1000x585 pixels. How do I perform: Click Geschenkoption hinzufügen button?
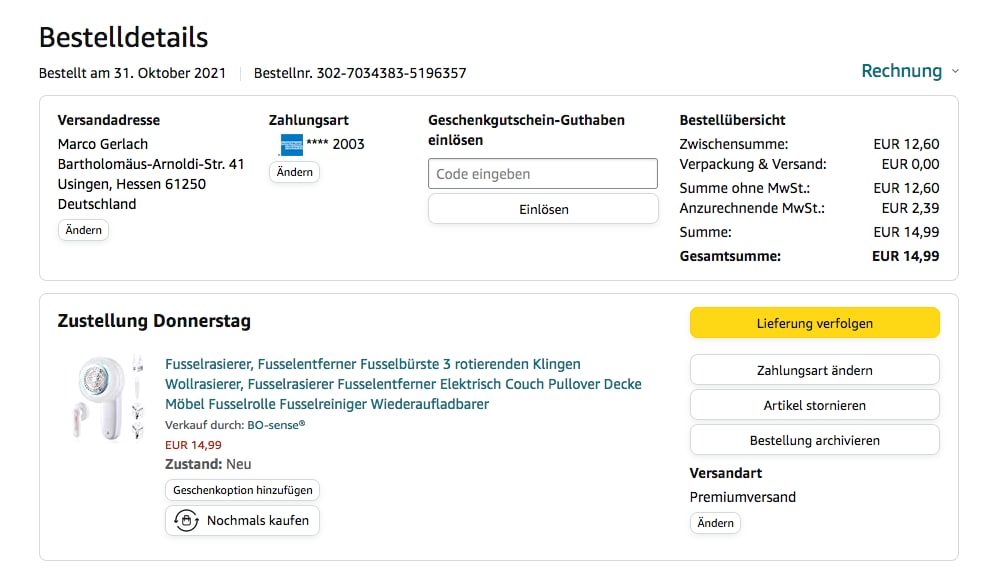click(x=242, y=490)
